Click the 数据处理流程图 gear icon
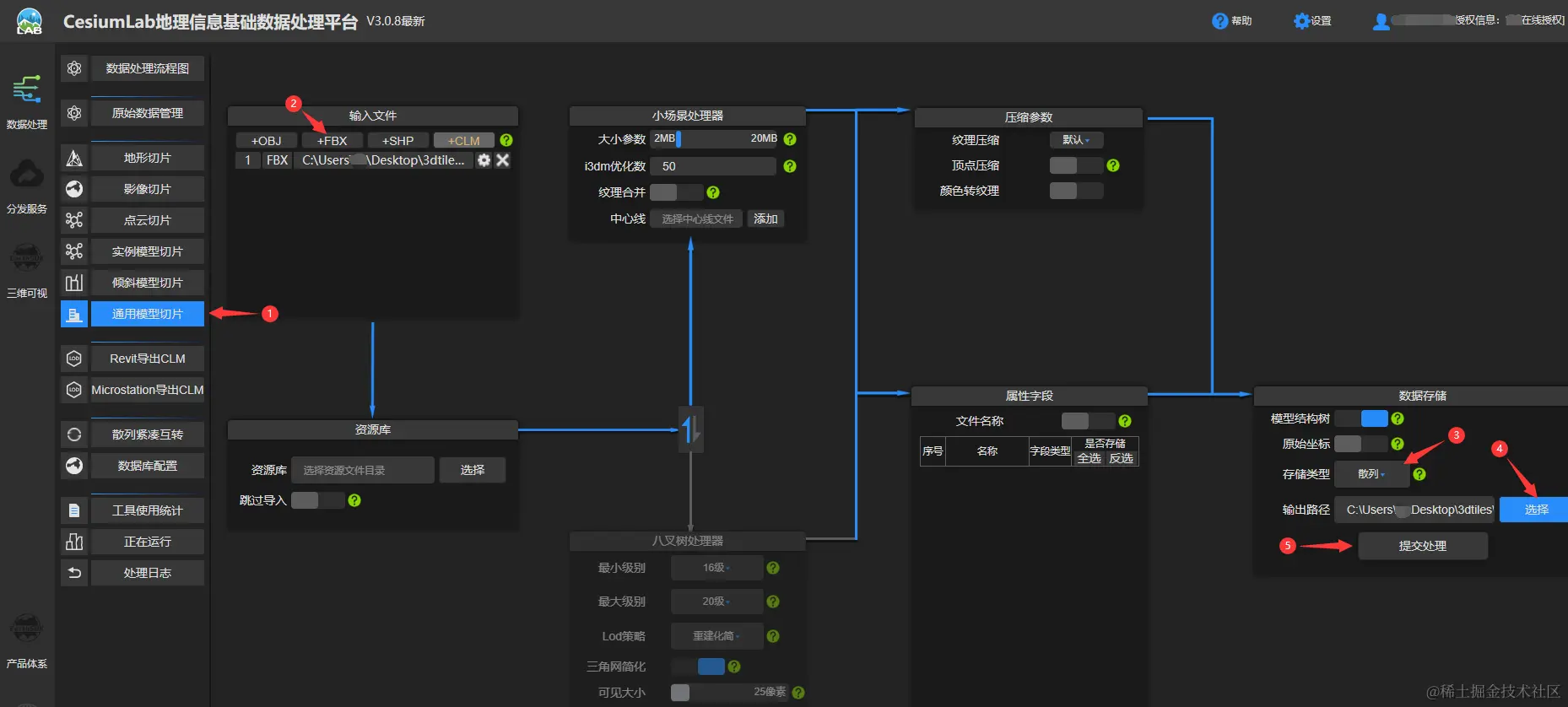 [x=74, y=68]
